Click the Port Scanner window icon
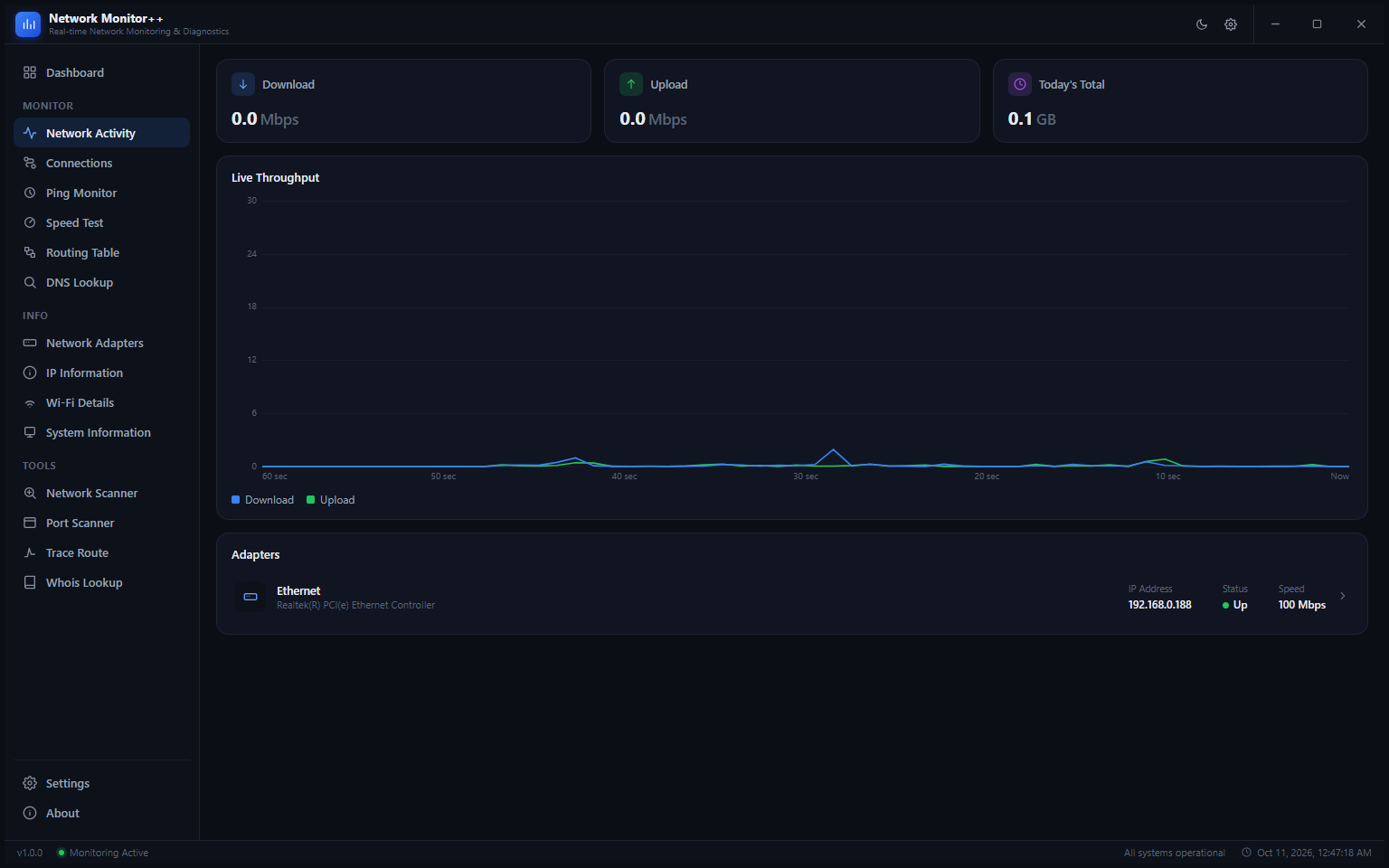This screenshot has height=868, width=1389. pyautogui.click(x=30, y=523)
